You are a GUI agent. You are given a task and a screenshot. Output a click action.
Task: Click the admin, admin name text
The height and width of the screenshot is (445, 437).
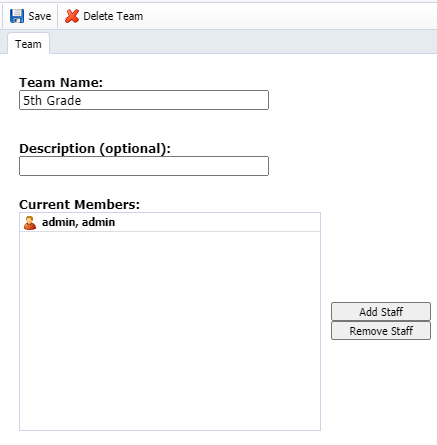tap(78, 222)
